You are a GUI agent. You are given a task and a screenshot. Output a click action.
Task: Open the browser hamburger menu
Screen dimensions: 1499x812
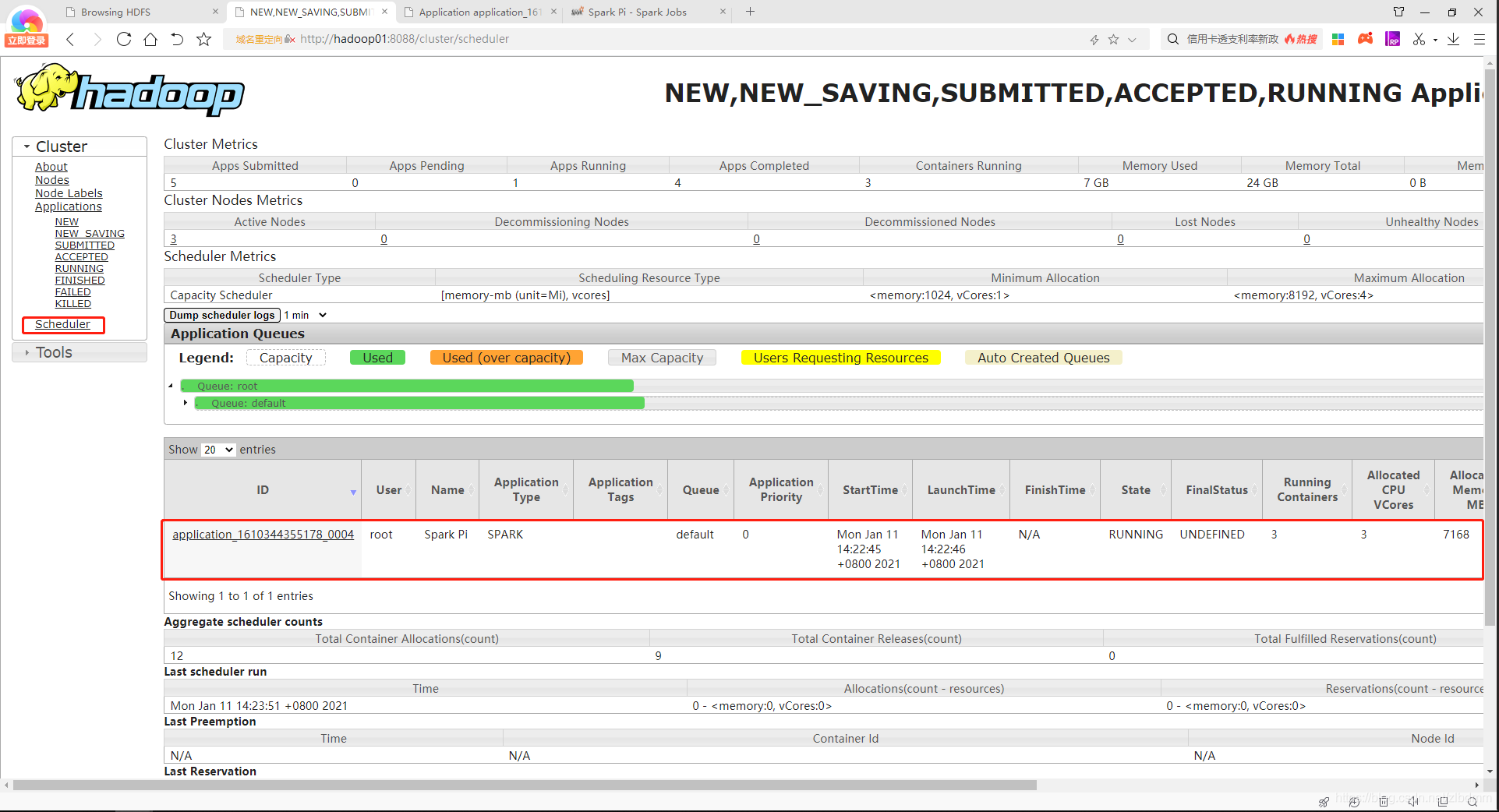(1479, 39)
